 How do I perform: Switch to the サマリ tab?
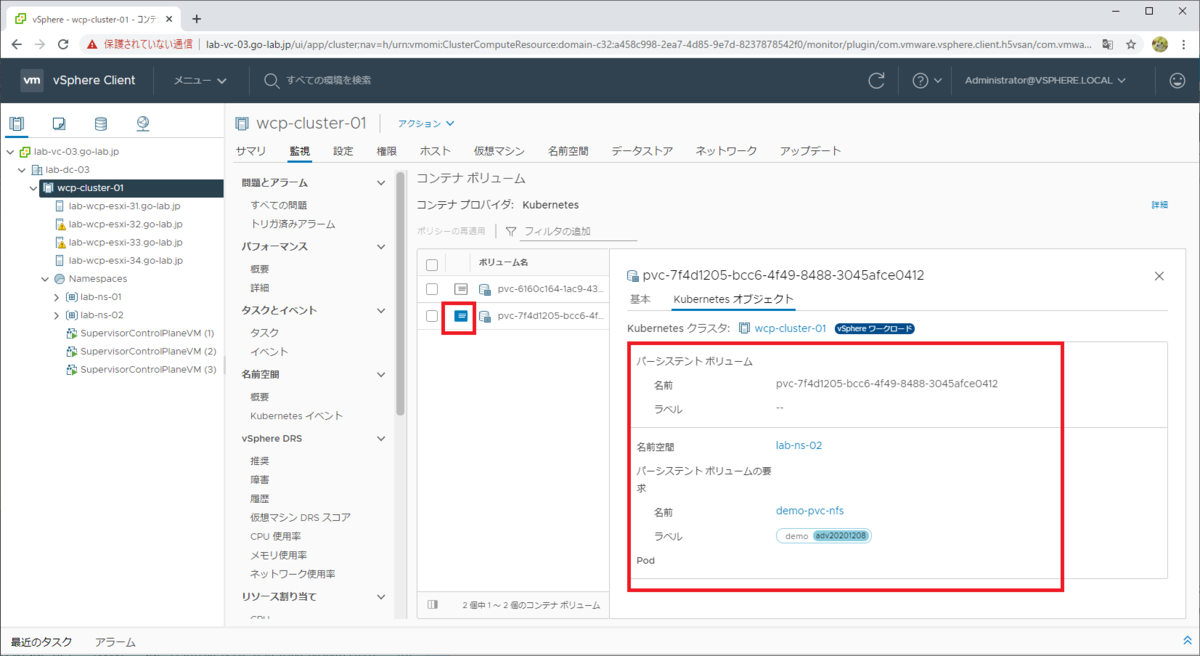click(x=251, y=151)
